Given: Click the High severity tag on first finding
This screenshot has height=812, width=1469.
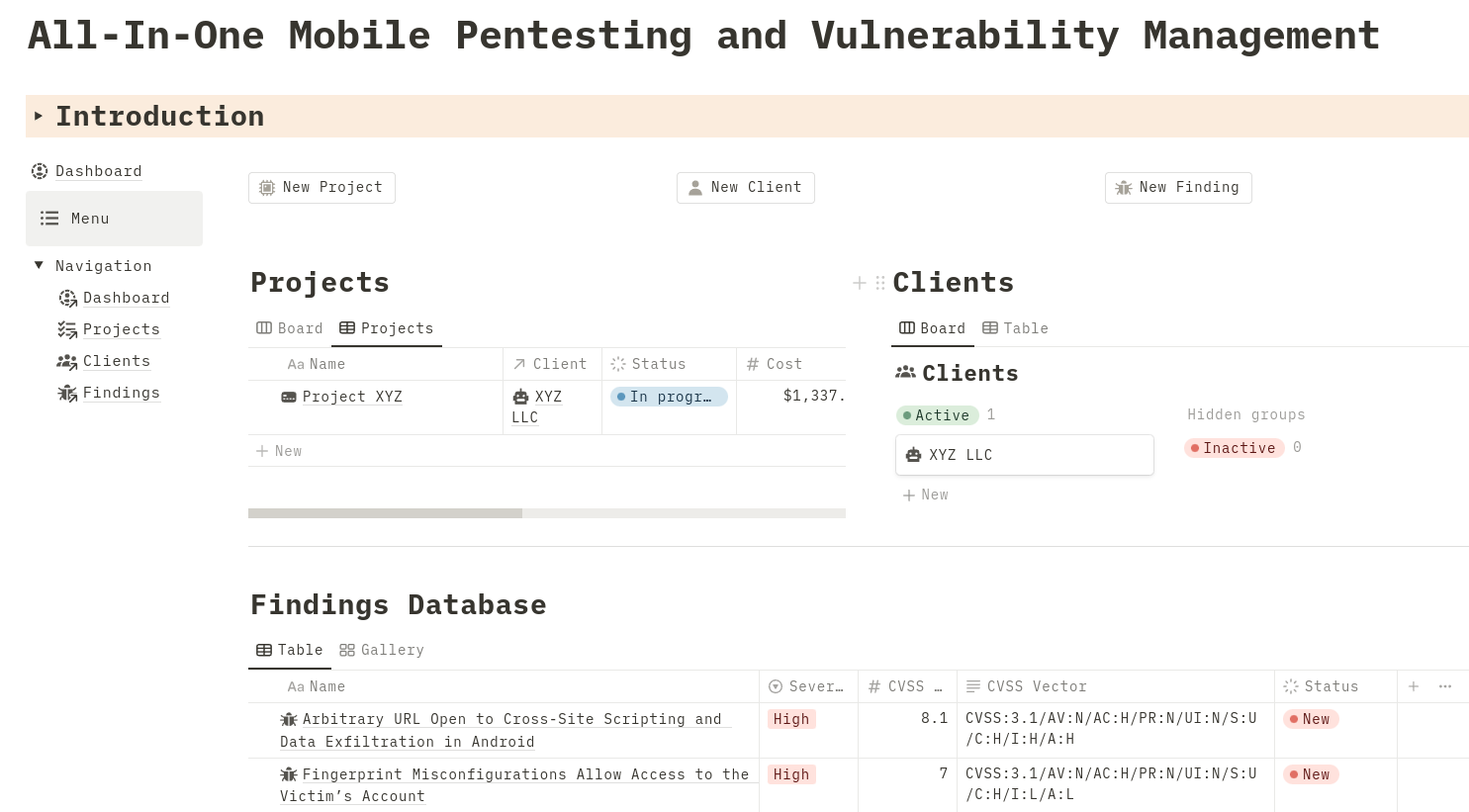Looking at the screenshot, I should [791, 719].
